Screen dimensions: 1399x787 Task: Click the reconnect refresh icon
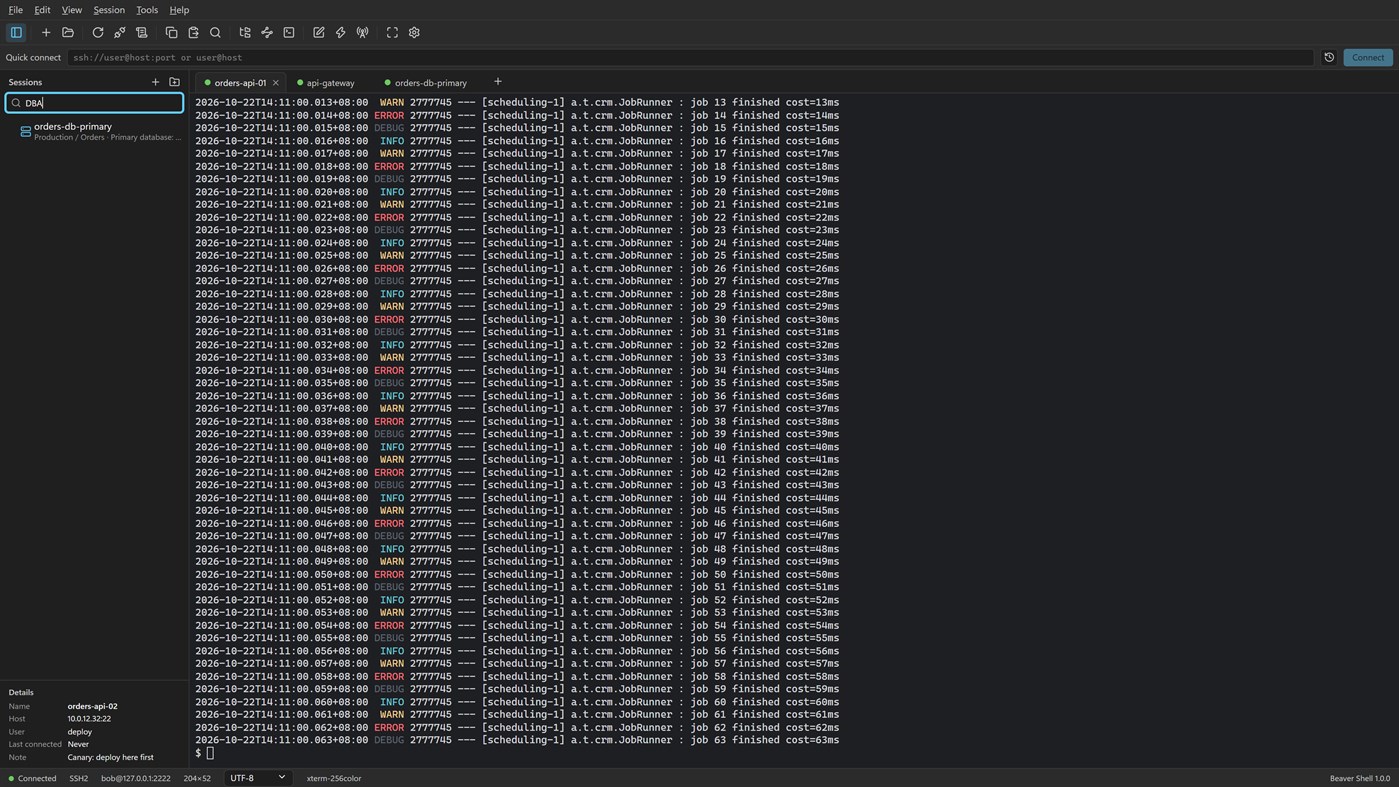[98, 33]
